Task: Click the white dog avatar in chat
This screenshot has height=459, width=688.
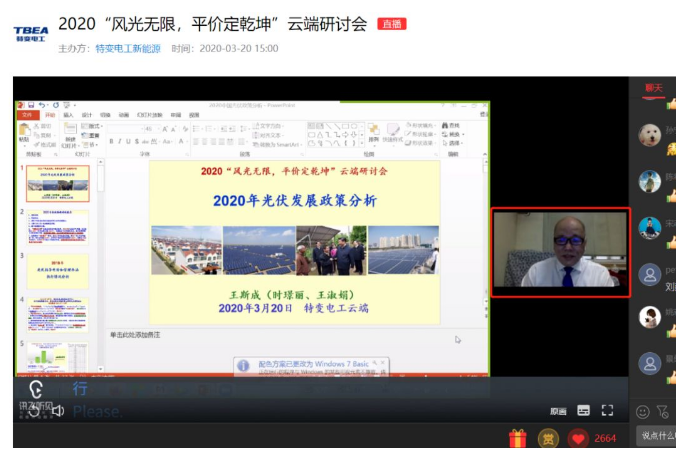Action: coord(650,135)
